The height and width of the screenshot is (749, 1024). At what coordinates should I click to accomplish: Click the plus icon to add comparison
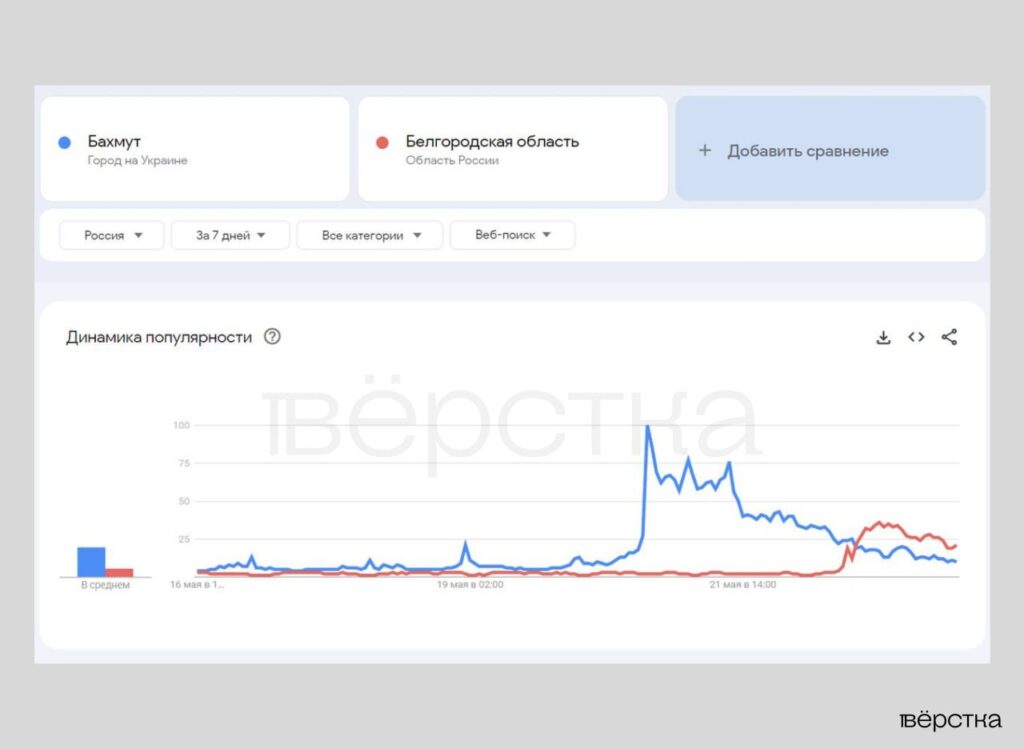[704, 151]
